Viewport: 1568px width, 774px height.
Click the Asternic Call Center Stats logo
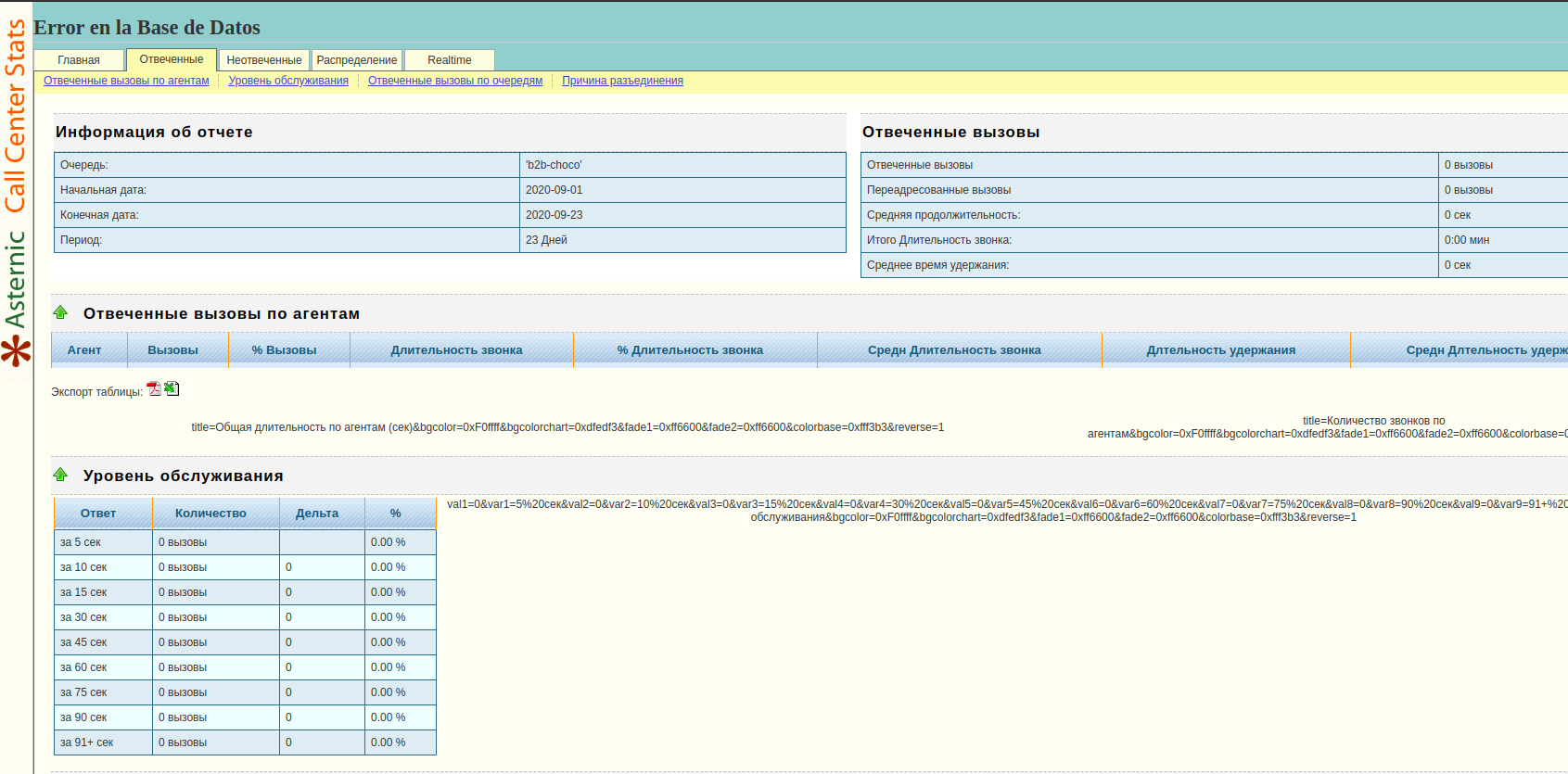16,195
